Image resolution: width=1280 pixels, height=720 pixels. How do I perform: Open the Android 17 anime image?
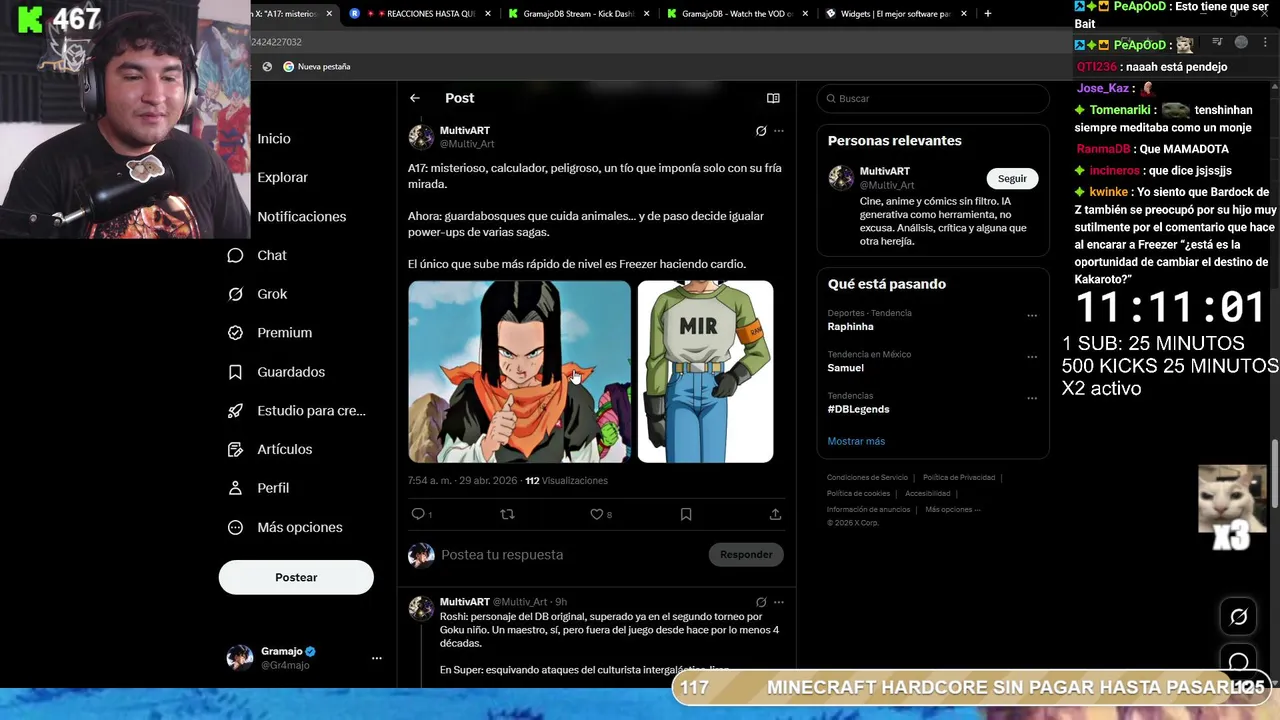[x=520, y=372]
